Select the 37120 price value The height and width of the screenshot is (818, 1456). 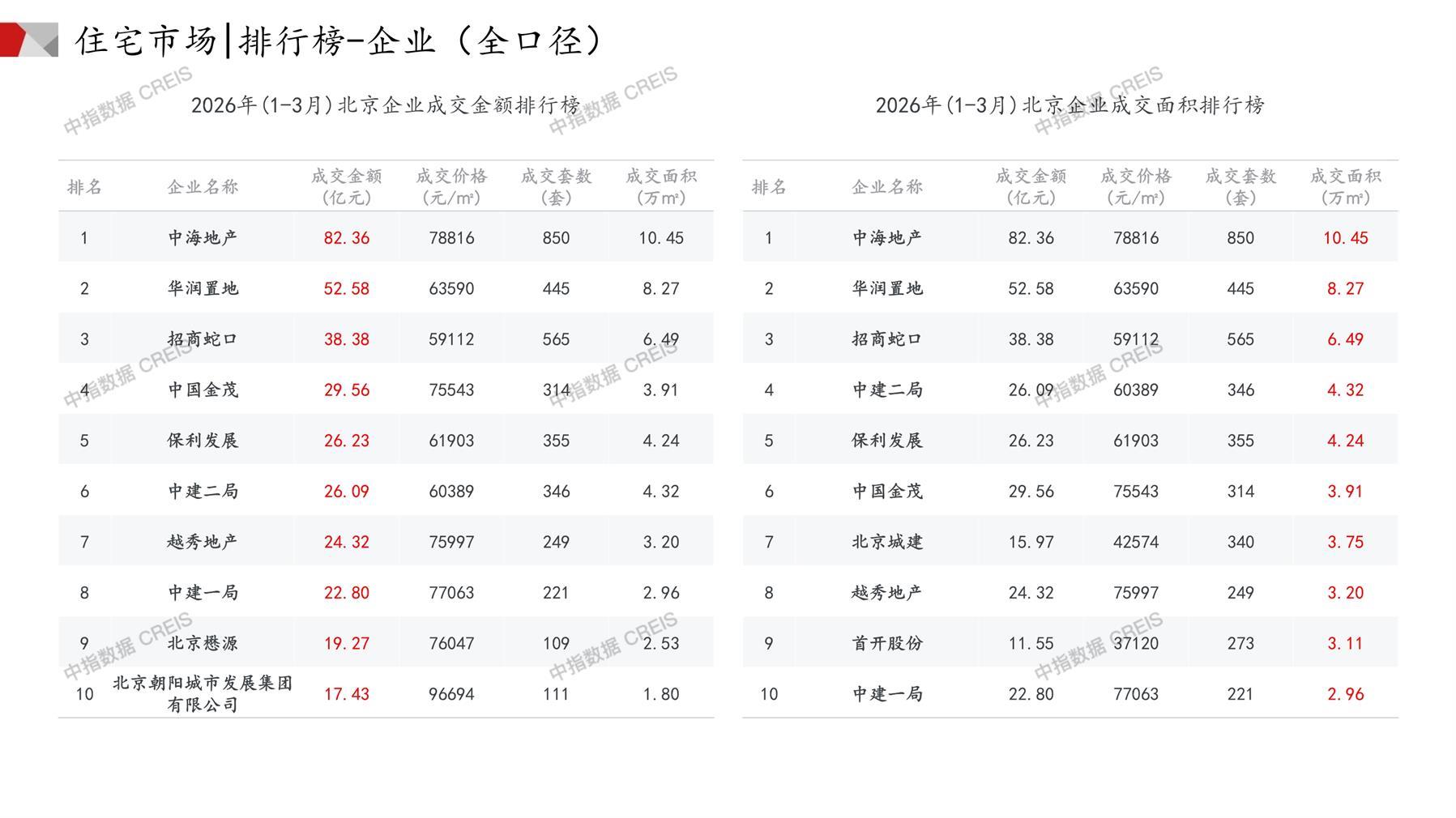pyautogui.click(x=1135, y=644)
